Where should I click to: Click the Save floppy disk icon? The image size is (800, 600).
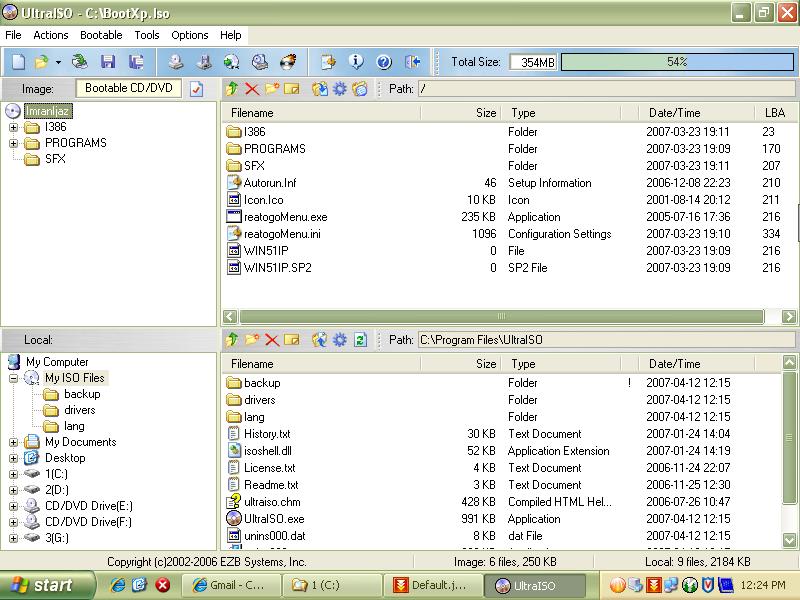(108, 62)
